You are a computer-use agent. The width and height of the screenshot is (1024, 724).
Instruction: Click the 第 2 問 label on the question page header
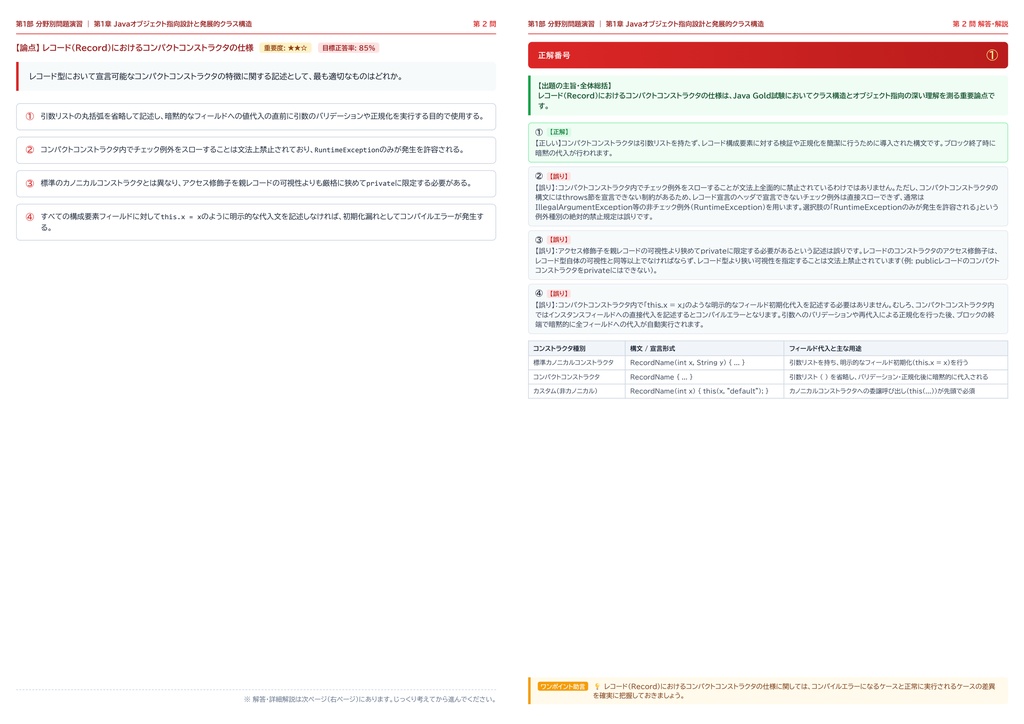pyautogui.click(x=485, y=24)
